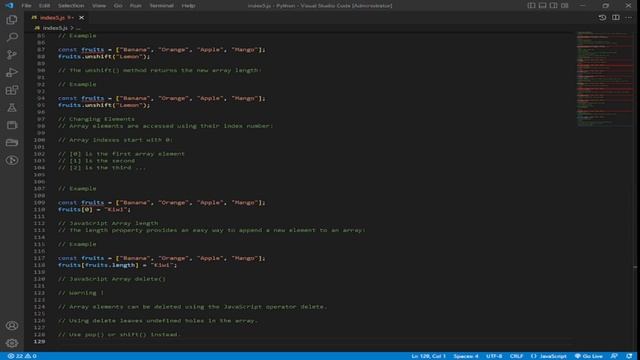Open notifications bell in status bar
640x360 pixels.
coord(629,356)
